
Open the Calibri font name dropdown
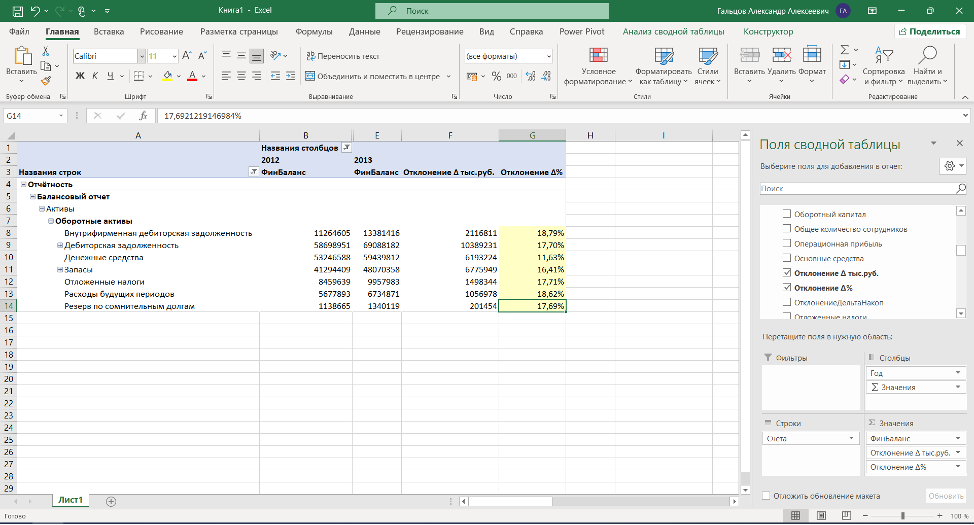pos(142,56)
